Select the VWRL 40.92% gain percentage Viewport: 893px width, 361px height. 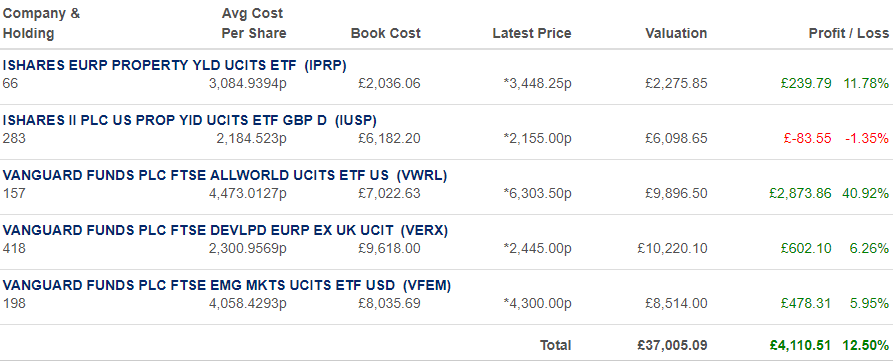(x=866, y=194)
